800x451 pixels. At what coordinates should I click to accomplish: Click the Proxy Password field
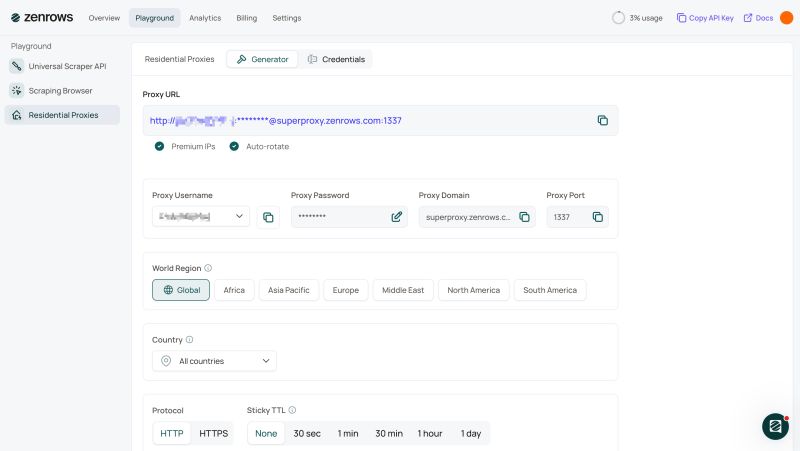349,216
